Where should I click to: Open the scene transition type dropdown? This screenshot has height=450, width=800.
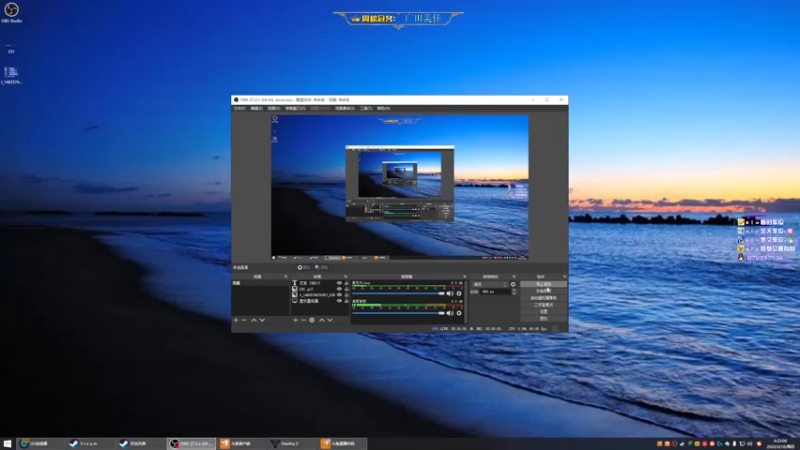pos(490,284)
